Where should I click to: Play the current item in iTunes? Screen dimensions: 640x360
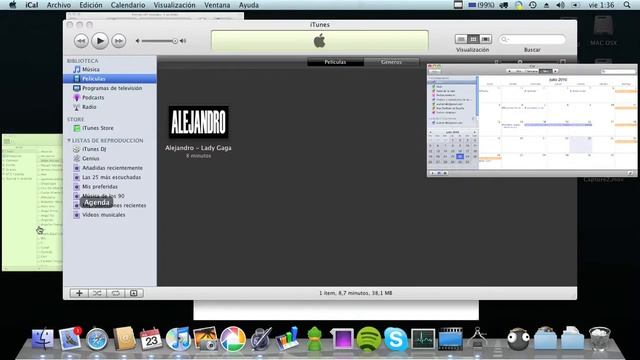[x=100, y=41]
